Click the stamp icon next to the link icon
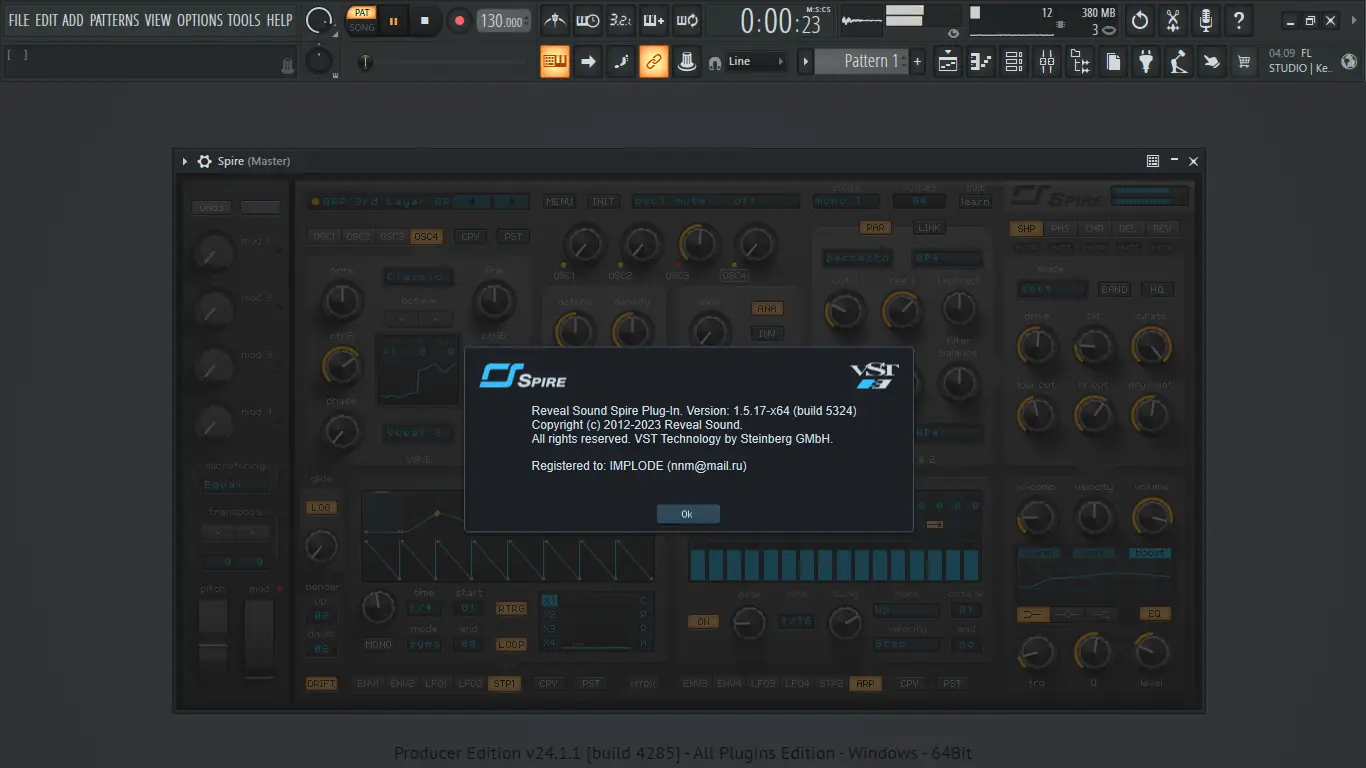This screenshot has height=768, width=1366. click(x=687, y=61)
